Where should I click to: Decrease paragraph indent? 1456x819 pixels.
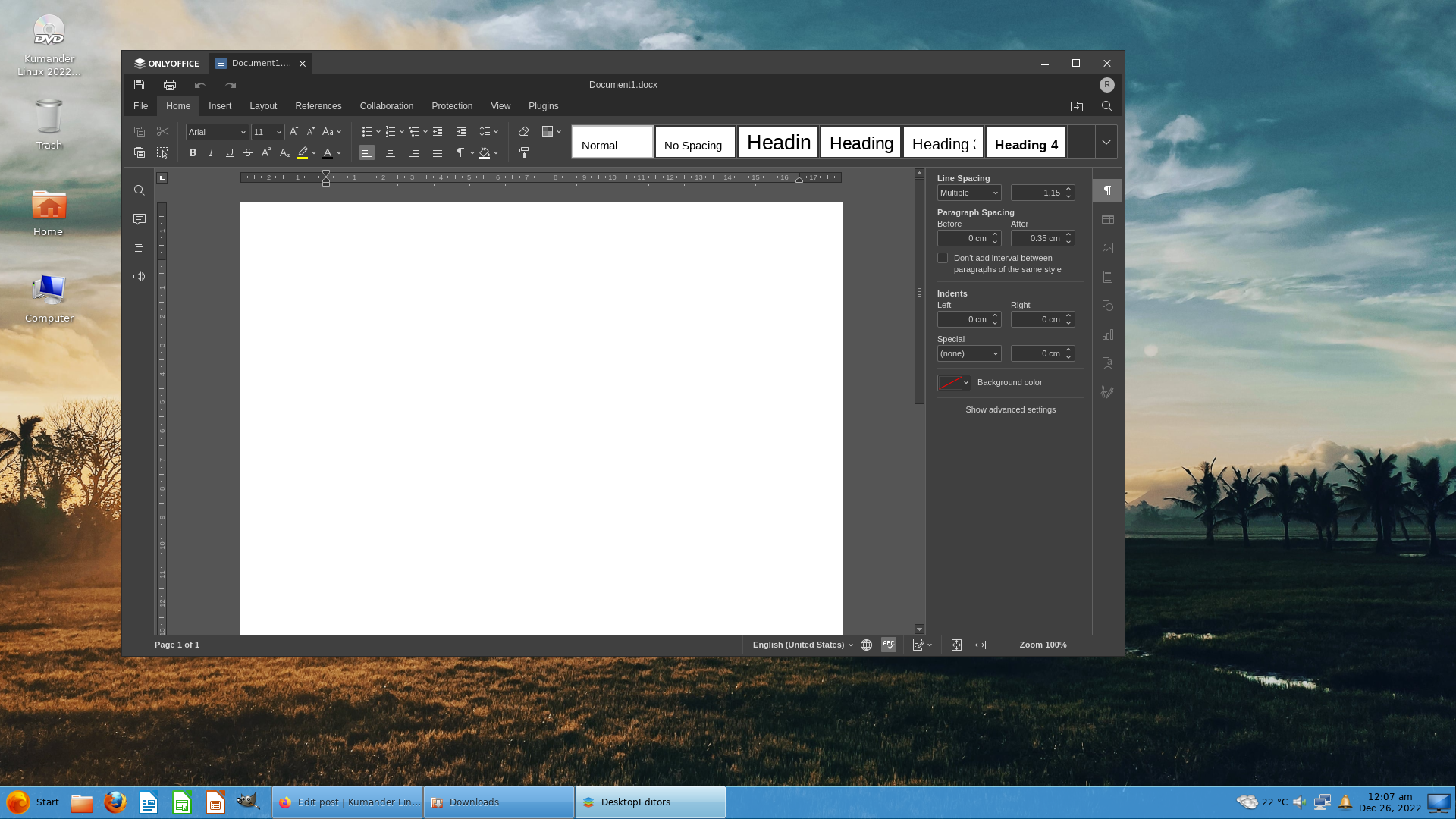pos(438,131)
